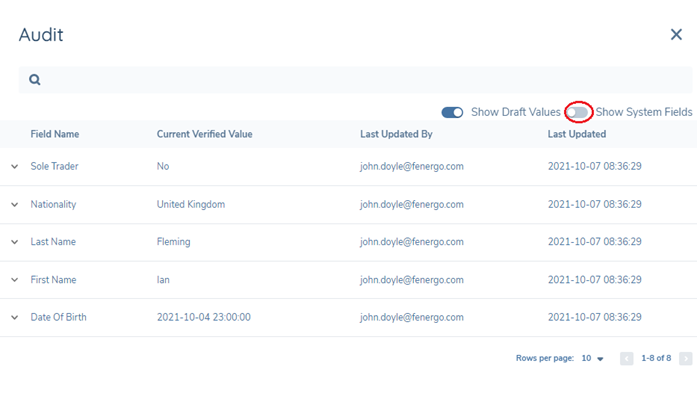Expand the First Name row

coord(14,280)
